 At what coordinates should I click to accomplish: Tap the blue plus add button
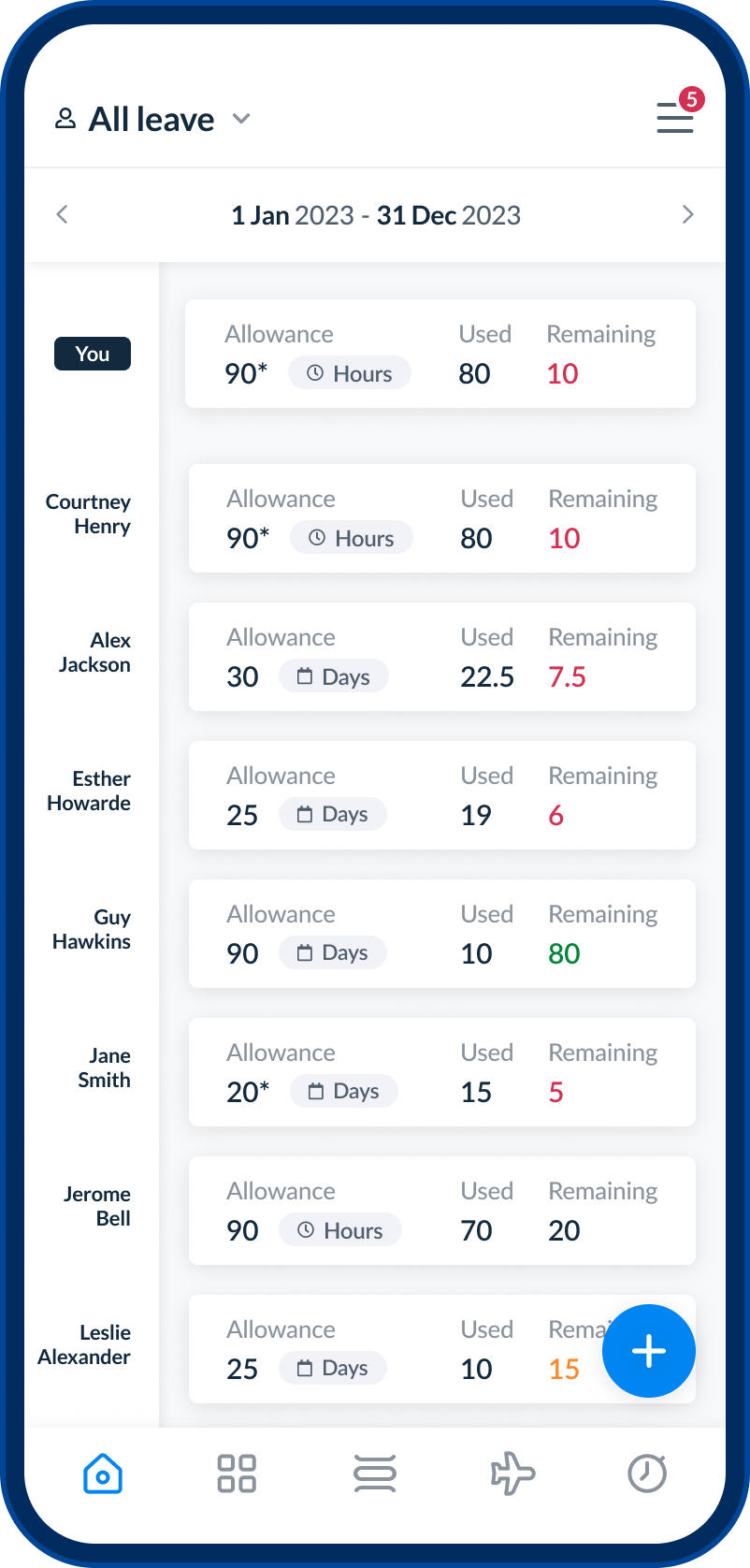tap(648, 1350)
